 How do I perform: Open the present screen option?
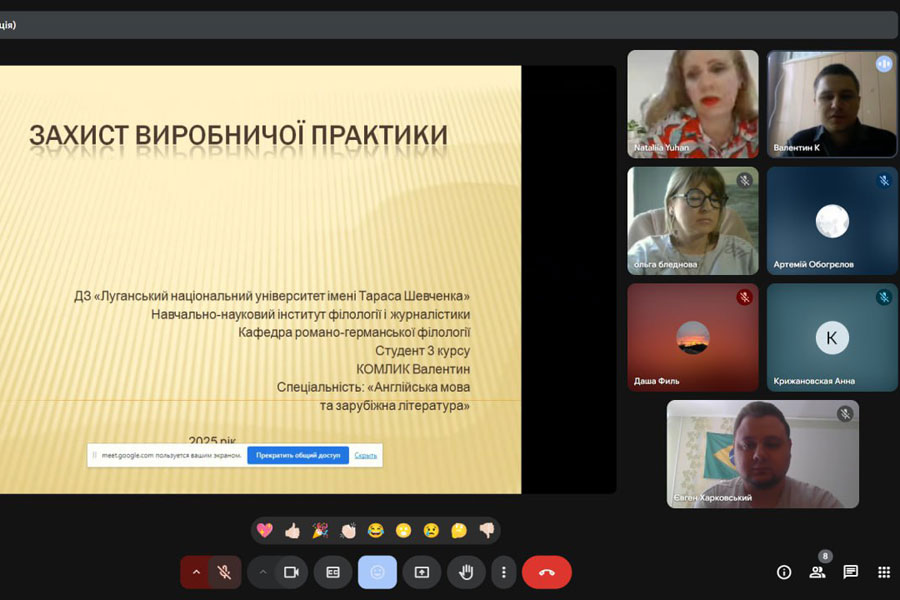coord(422,572)
